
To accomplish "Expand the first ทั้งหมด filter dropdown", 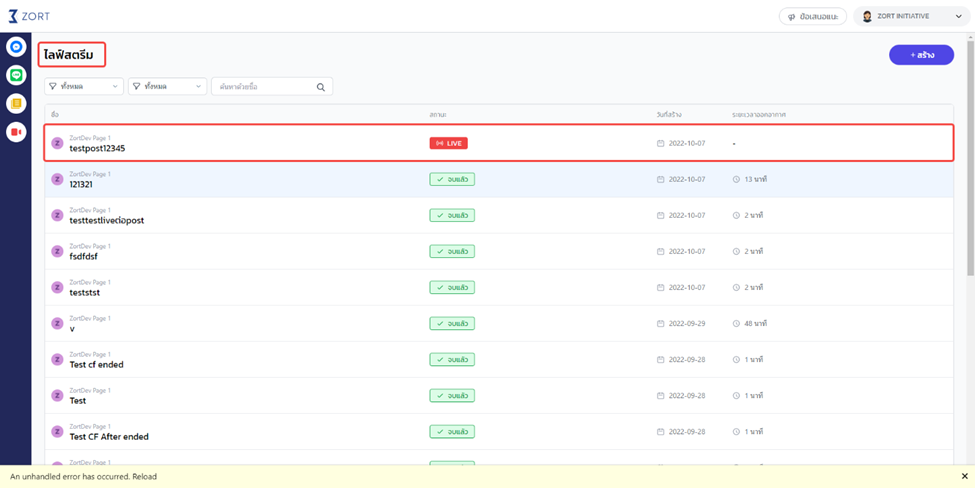I will 84,87.
